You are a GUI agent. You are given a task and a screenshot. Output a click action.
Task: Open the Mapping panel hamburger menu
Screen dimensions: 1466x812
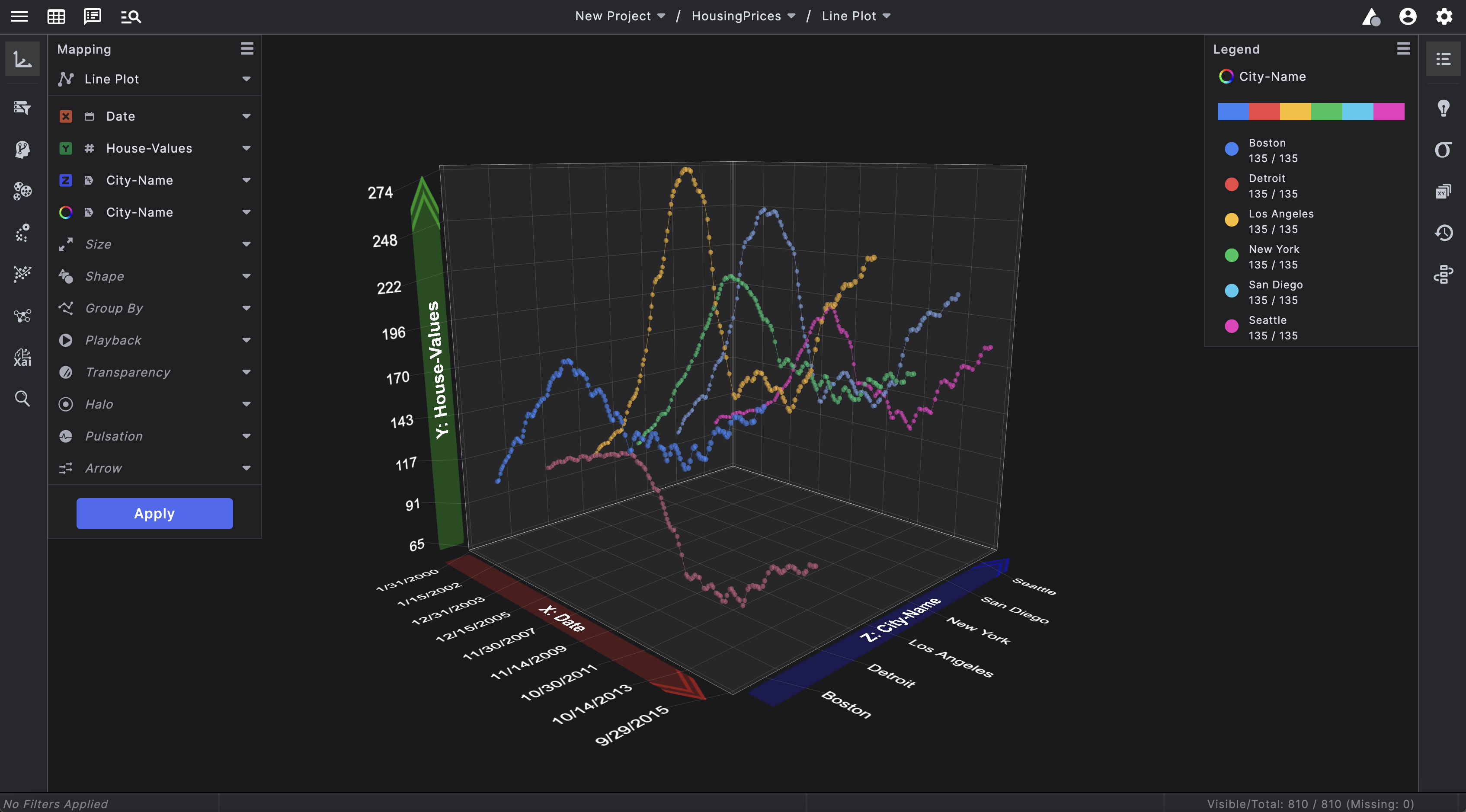tap(247, 49)
